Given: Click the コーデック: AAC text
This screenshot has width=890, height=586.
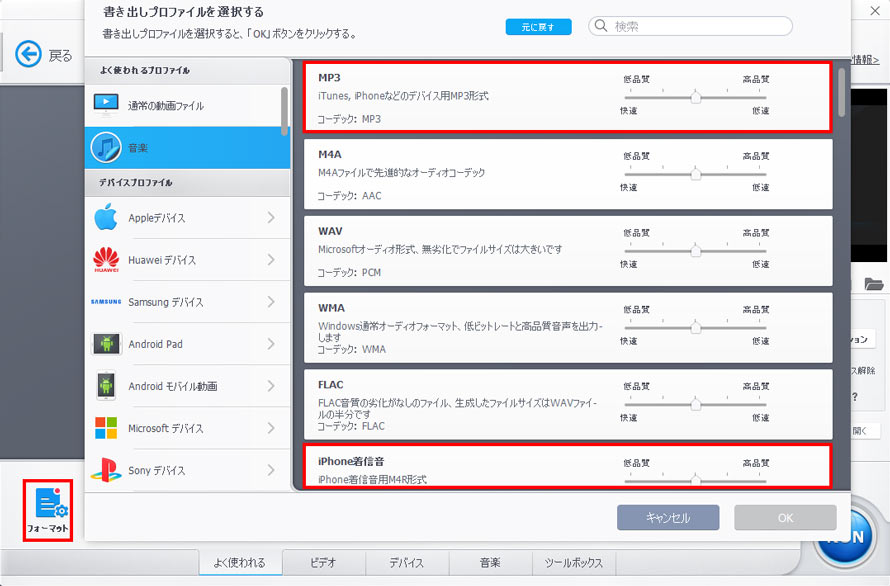Looking at the screenshot, I should 349,196.
